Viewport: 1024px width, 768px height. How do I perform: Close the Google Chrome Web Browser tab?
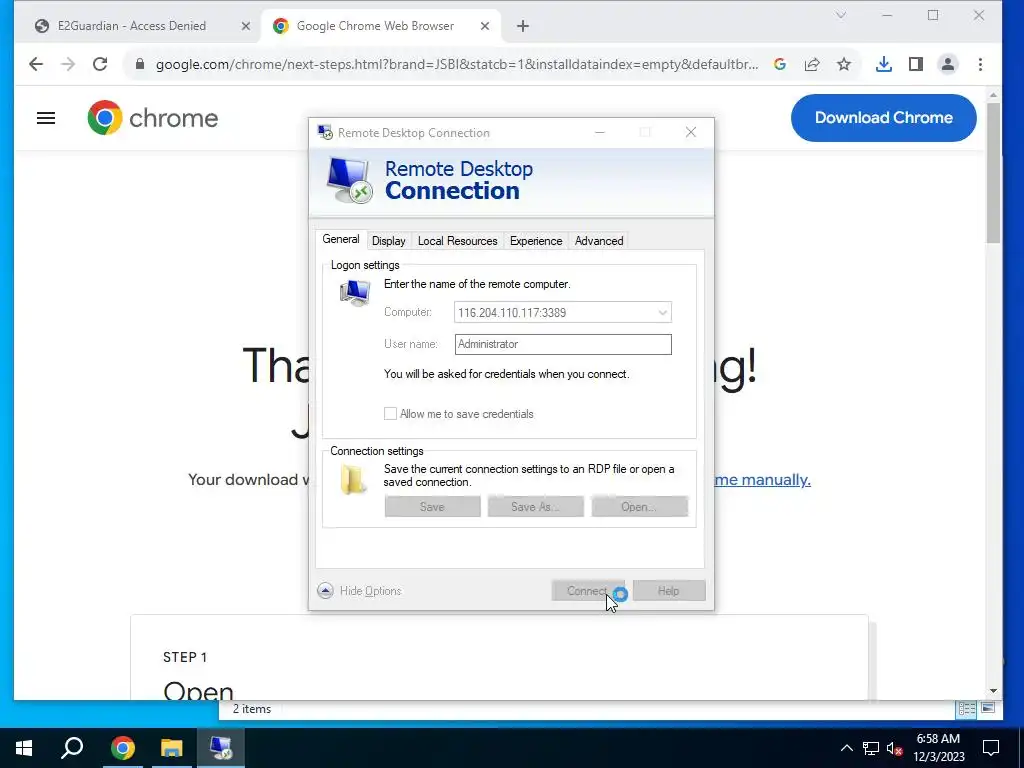(485, 26)
